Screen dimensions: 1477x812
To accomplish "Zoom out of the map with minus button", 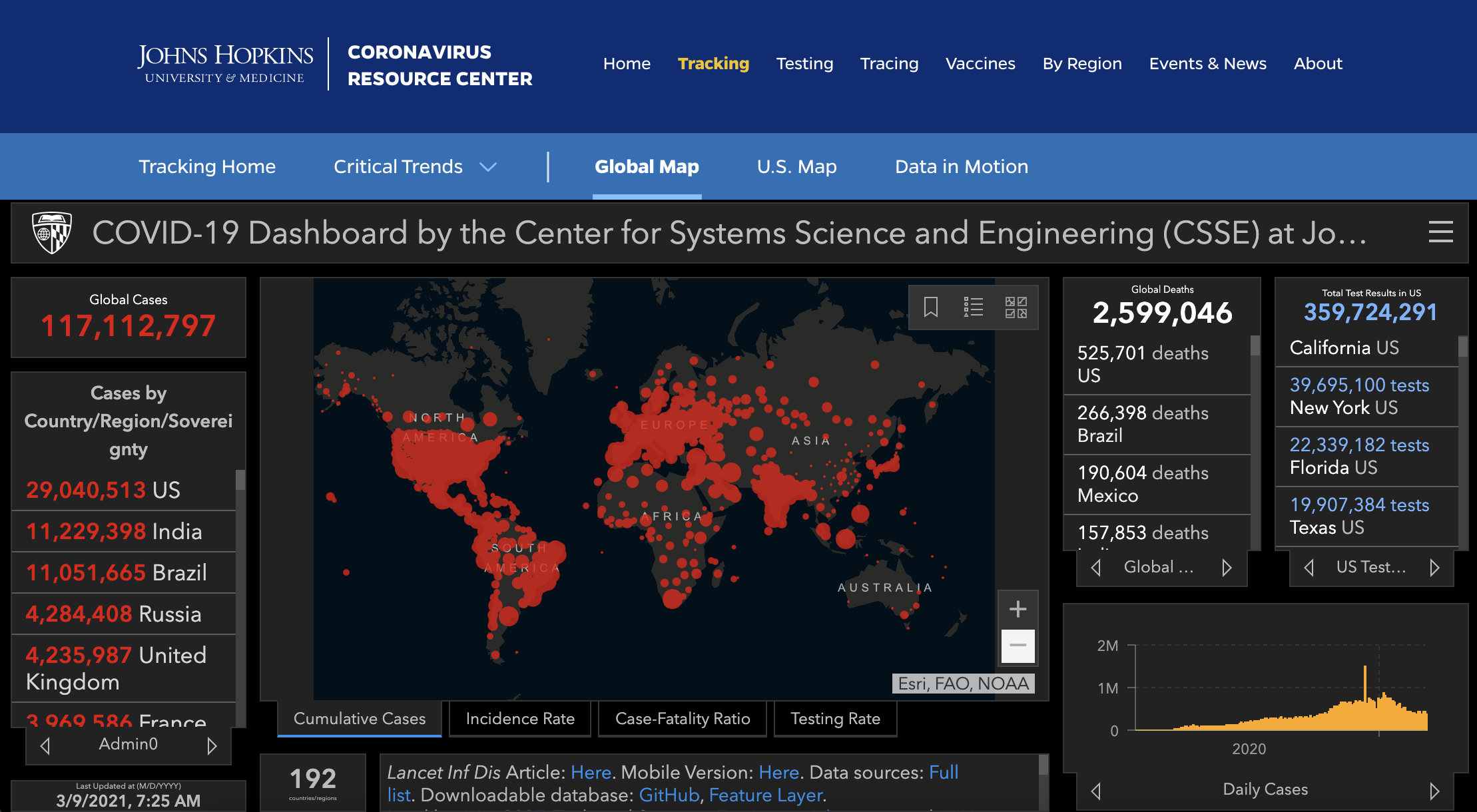I will pos(1018,645).
